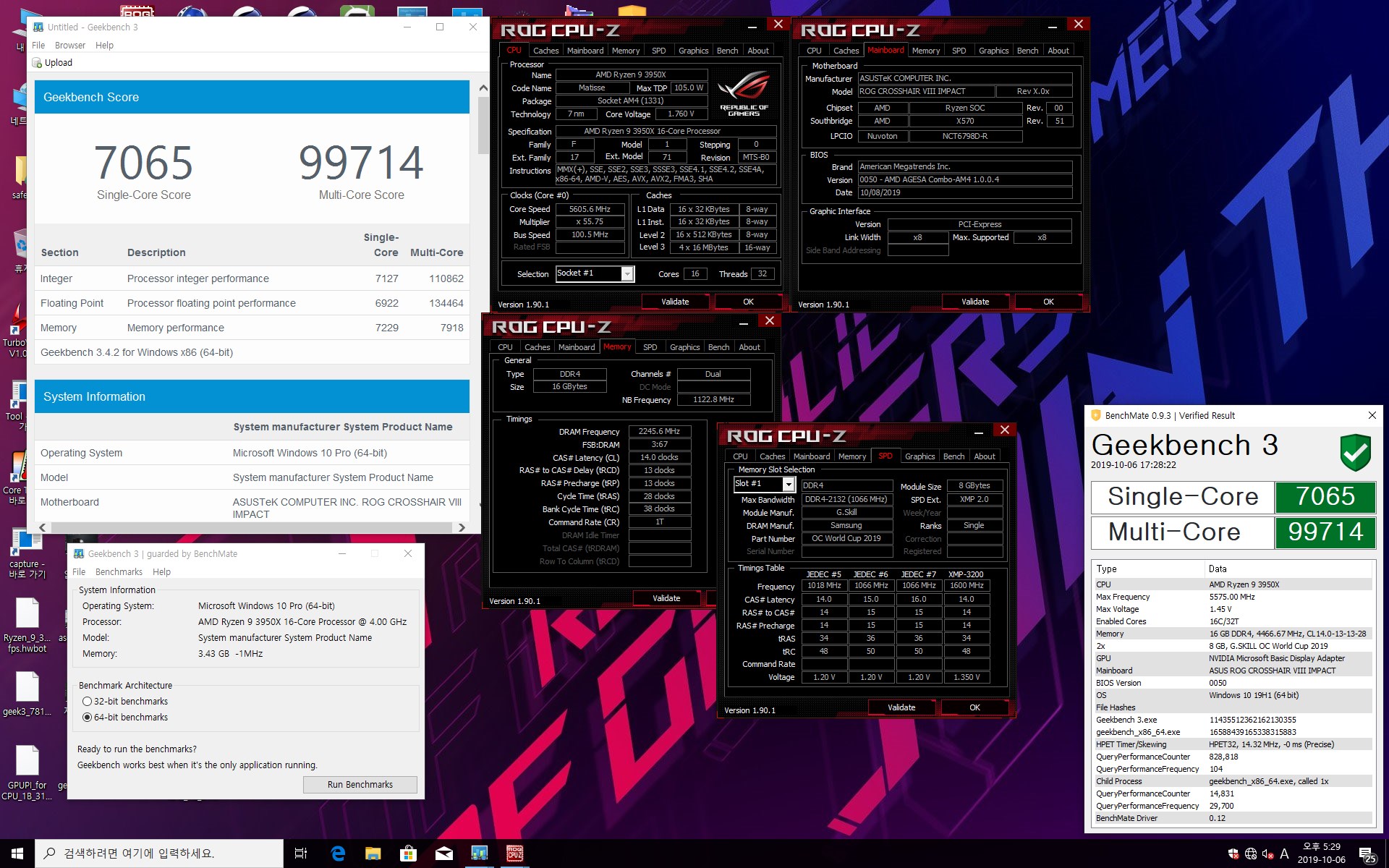The width and height of the screenshot is (1389, 868).
Task: Click the muted volume icon in system tray
Action: point(1267,854)
